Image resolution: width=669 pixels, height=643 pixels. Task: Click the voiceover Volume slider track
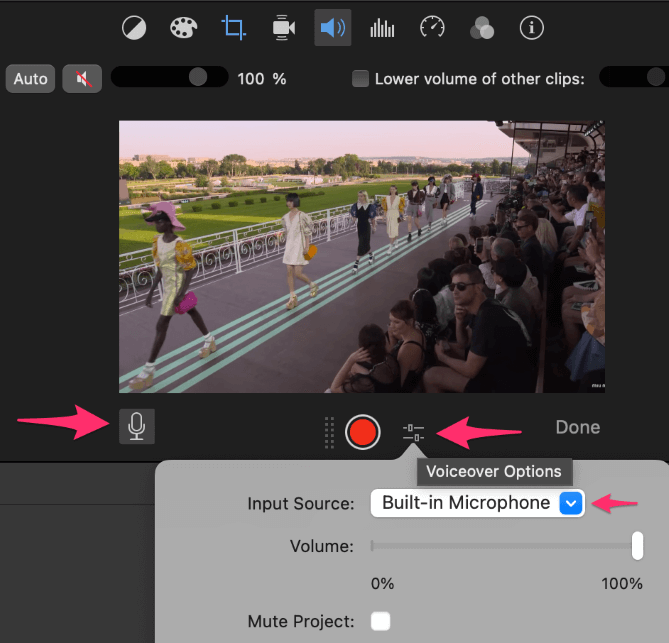pyautogui.click(x=500, y=546)
